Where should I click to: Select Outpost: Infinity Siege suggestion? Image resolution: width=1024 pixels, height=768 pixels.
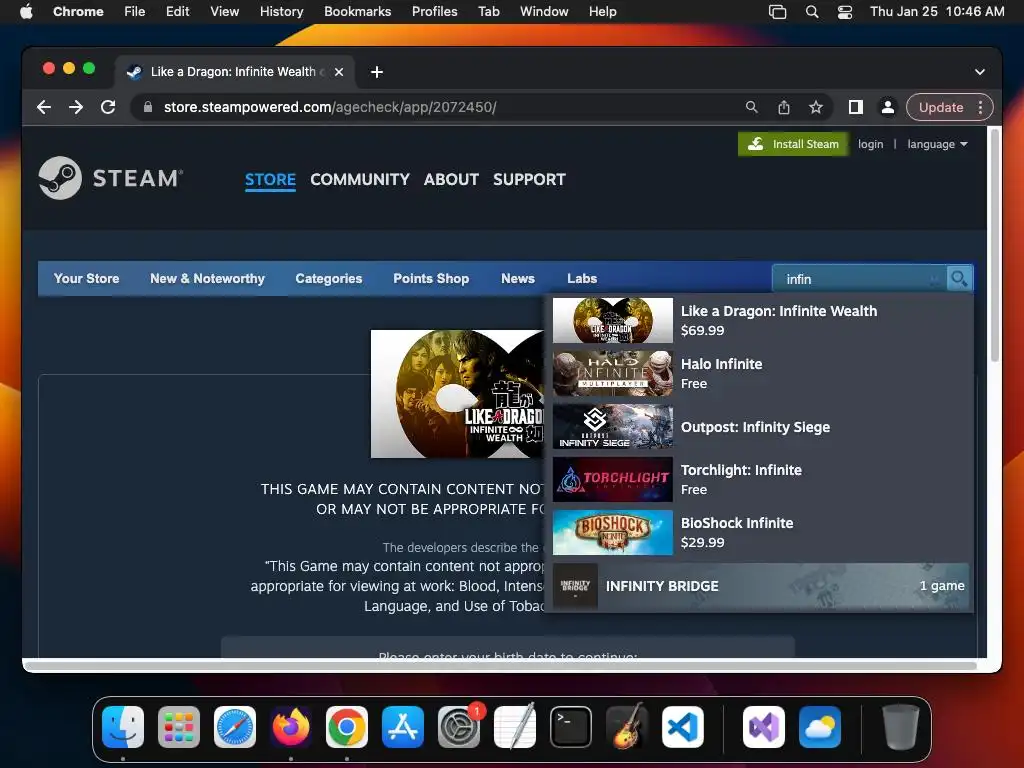tap(760, 426)
